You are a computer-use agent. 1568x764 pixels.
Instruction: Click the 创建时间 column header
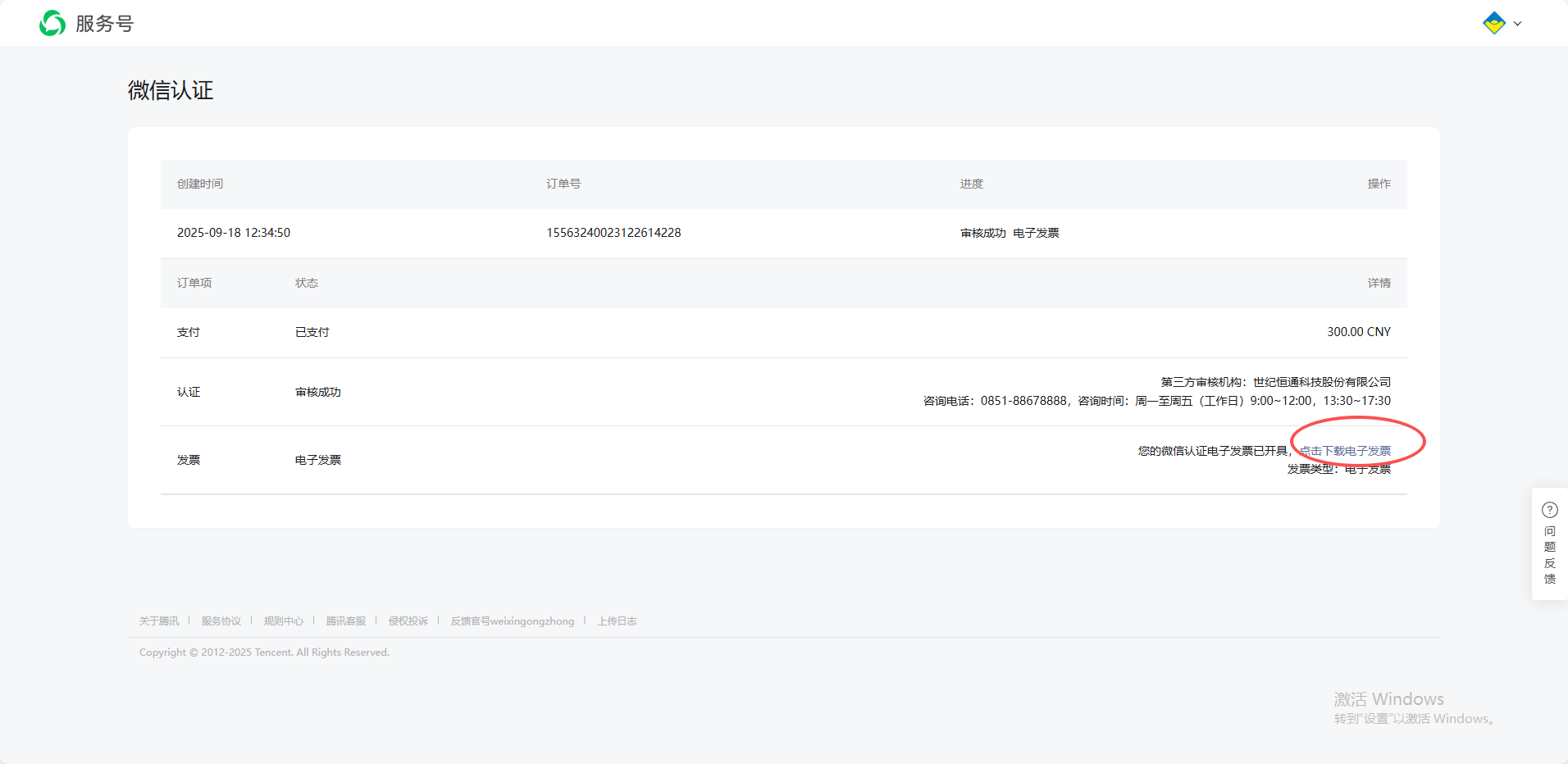(x=200, y=184)
